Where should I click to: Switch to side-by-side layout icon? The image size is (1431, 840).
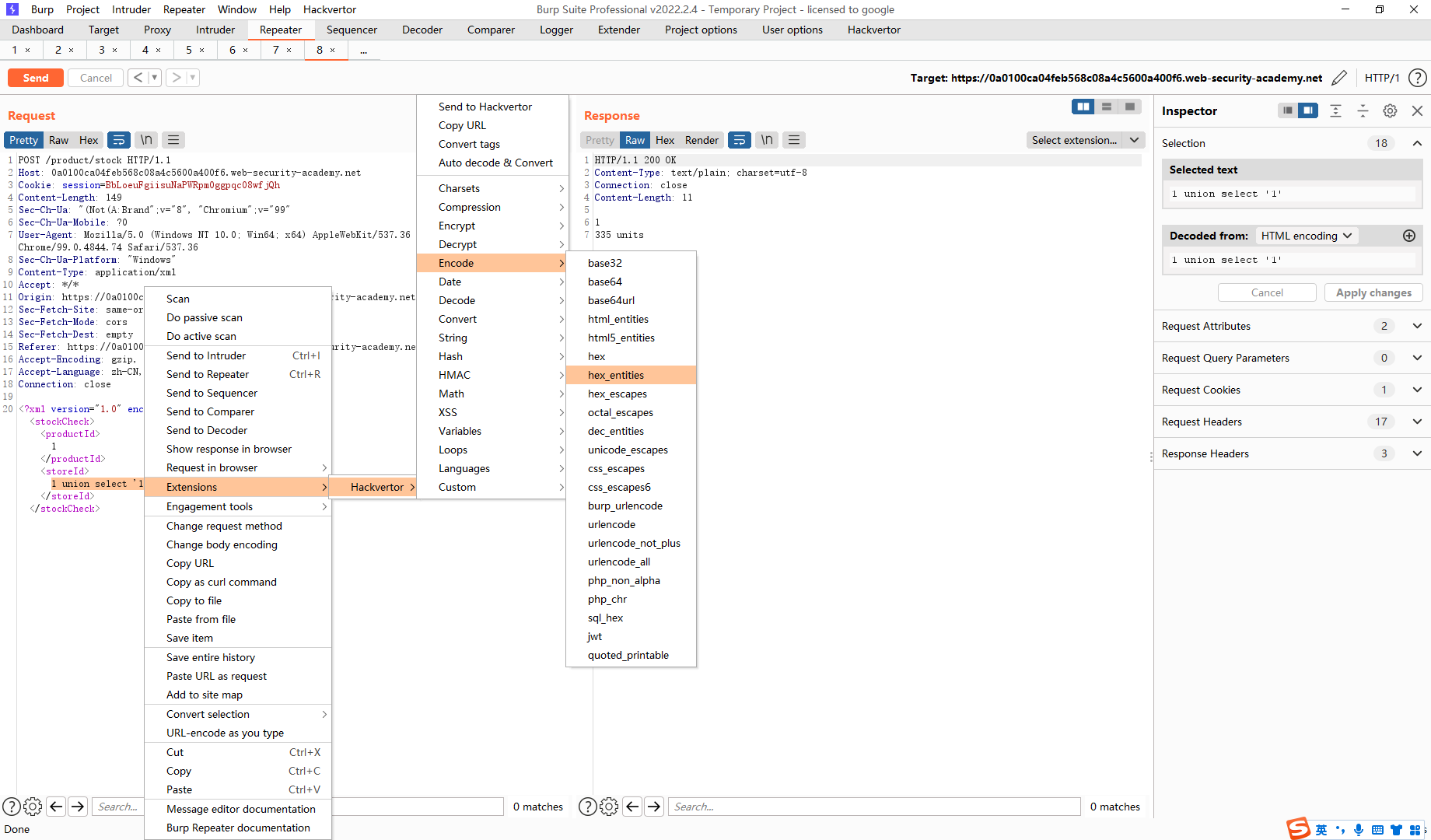1083,107
